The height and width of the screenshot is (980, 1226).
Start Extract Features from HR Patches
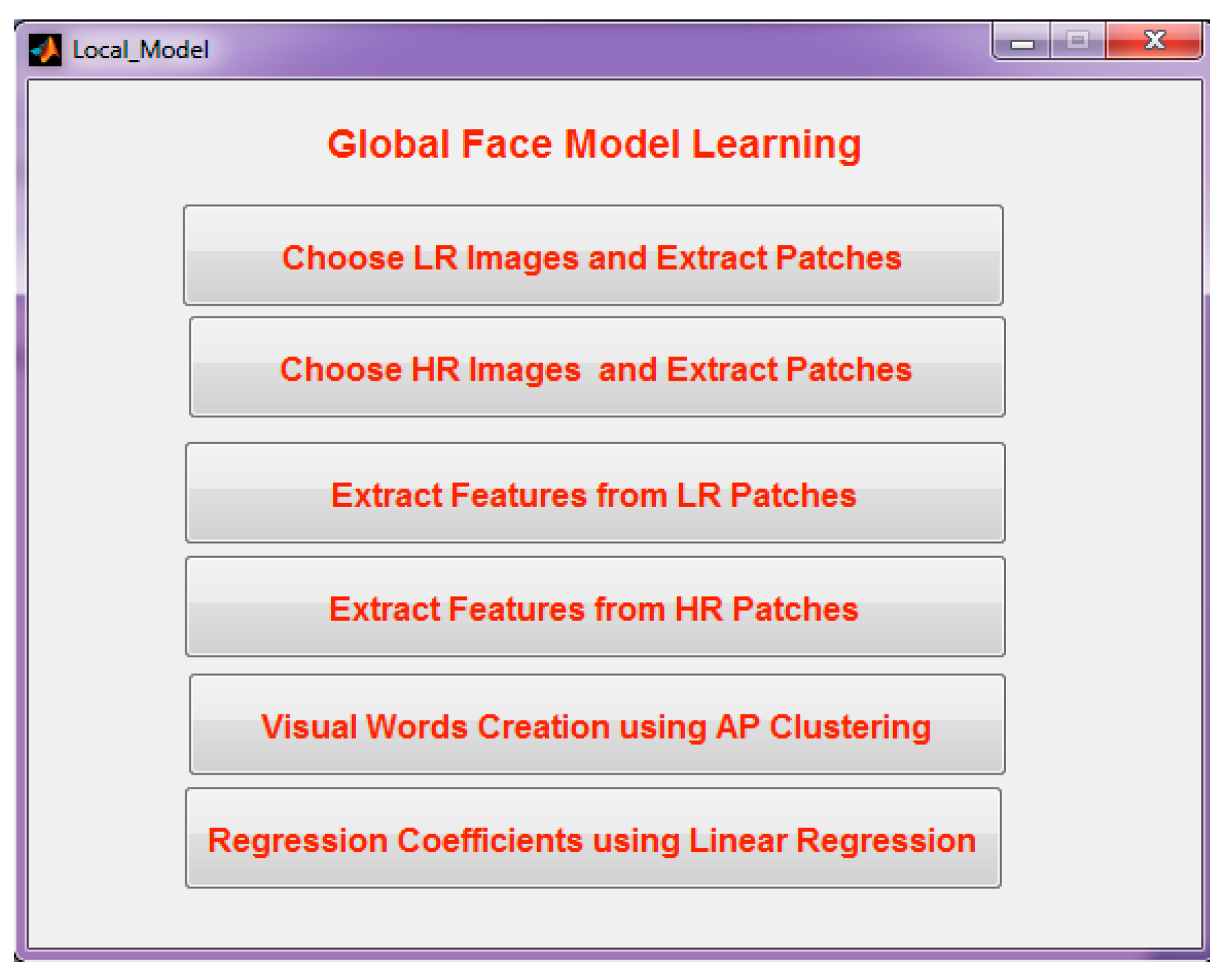tap(595, 607)
